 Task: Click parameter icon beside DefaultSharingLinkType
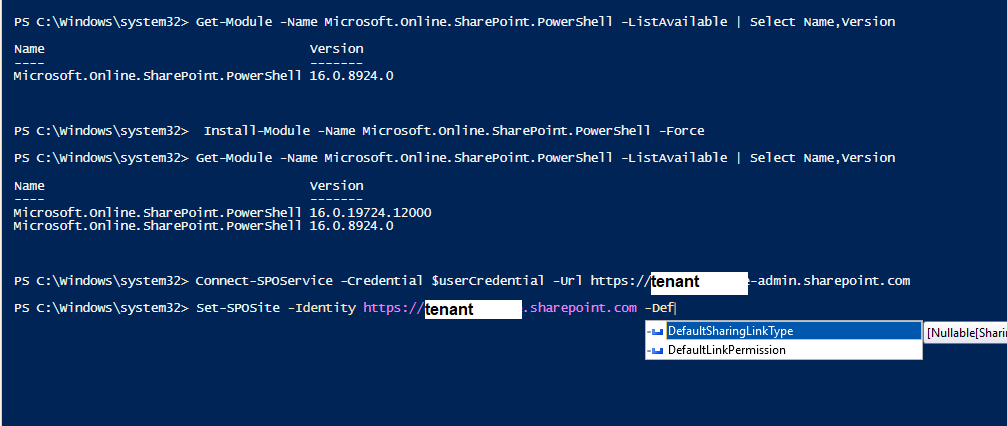[656, 331]
